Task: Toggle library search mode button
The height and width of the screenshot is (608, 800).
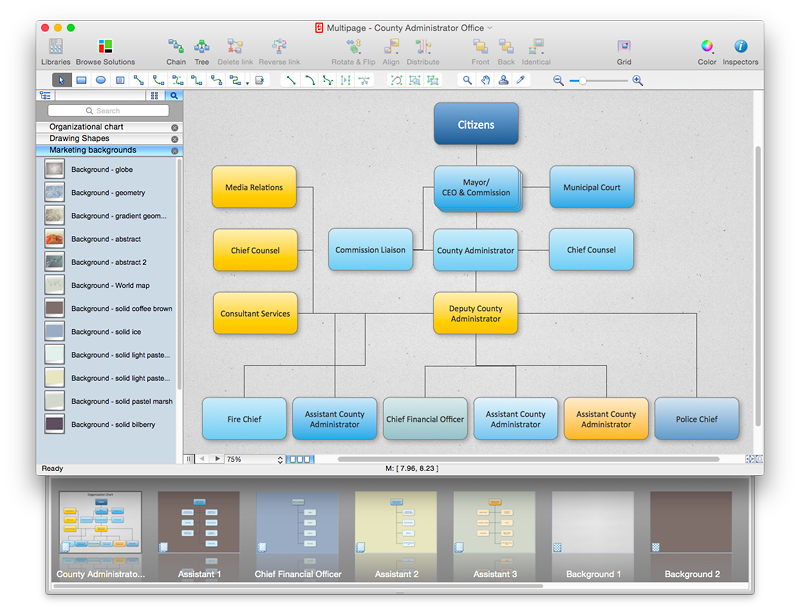Action: [174, 95]
